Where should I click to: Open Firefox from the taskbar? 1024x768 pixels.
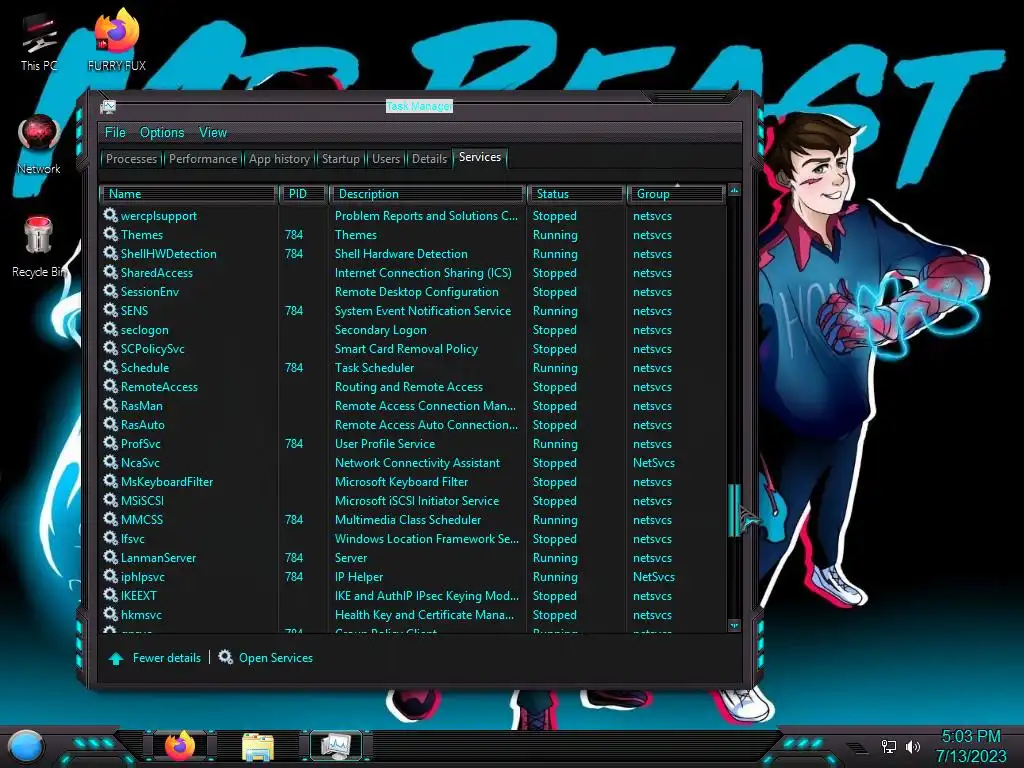tap(179, 745)
